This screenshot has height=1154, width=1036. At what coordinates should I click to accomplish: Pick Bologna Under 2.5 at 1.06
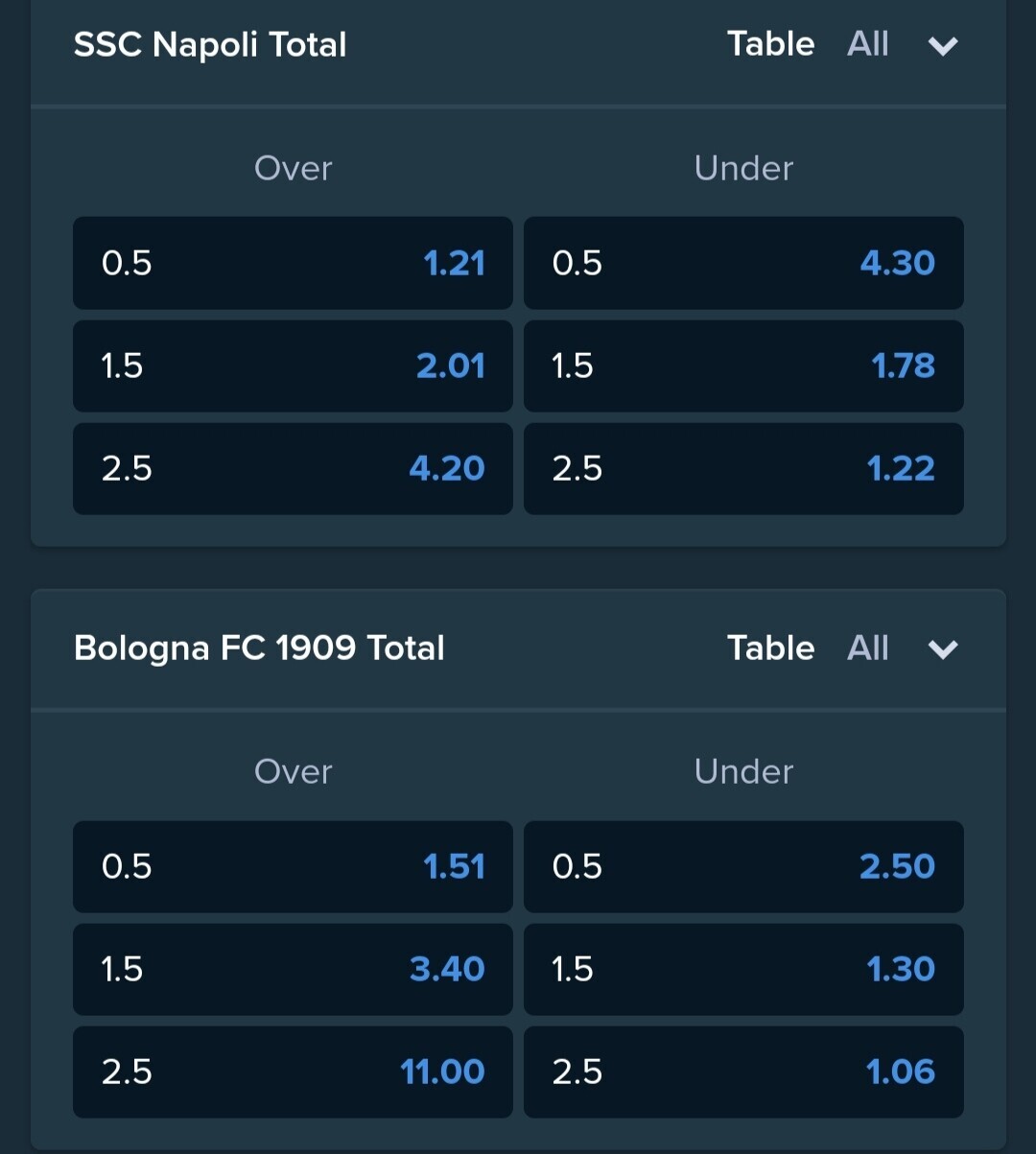(743, 1072)
